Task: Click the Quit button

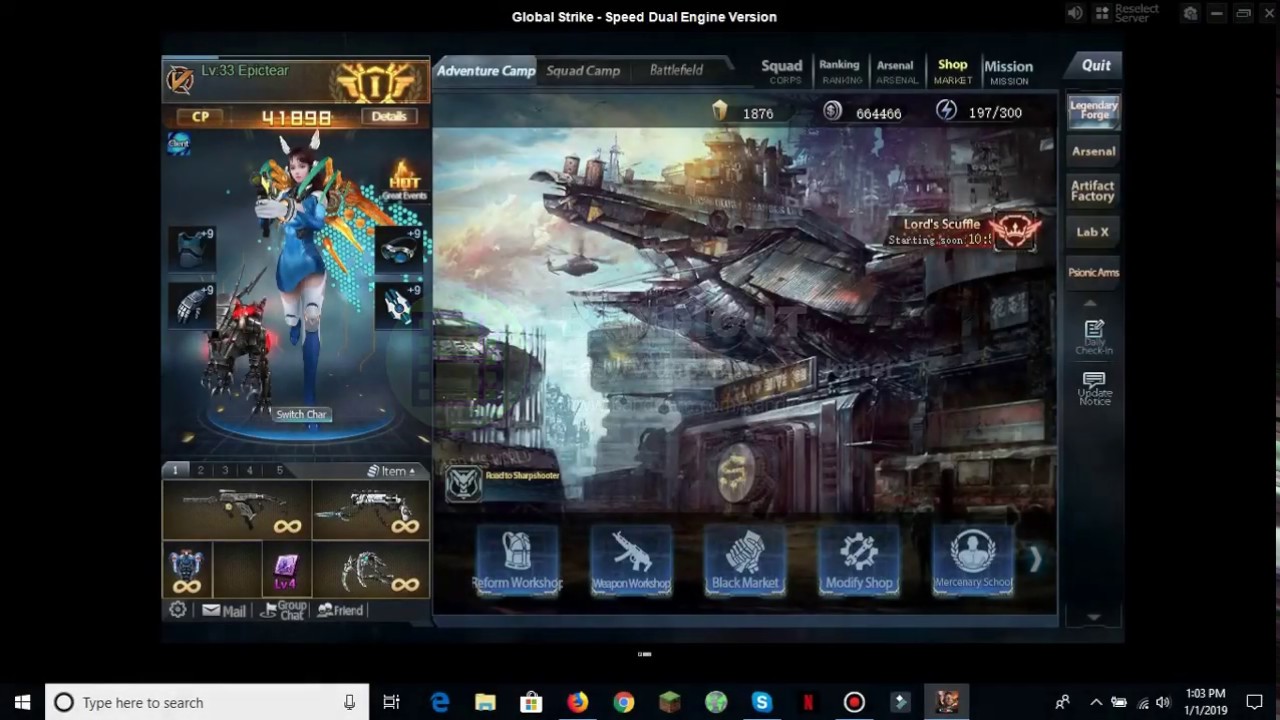Action: coord(1096,65)
